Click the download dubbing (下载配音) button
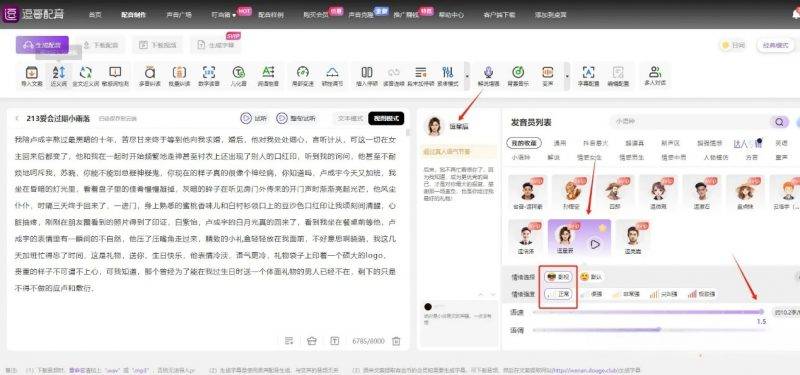 click(100, 45)
